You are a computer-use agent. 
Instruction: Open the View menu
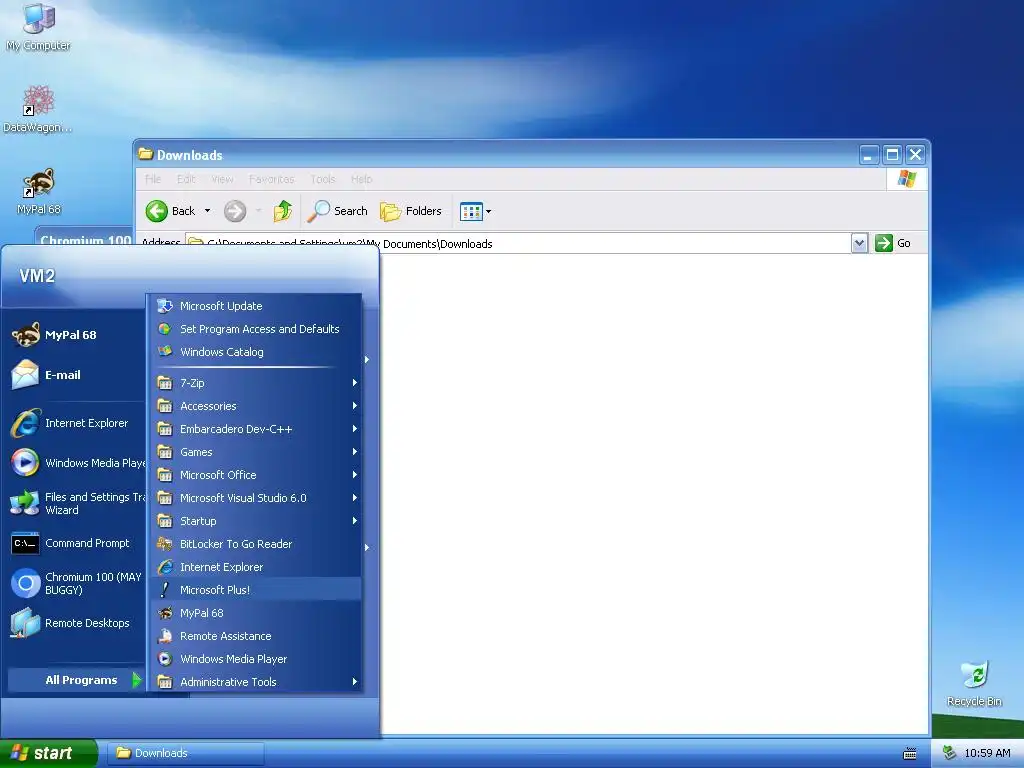pos(222,179)
